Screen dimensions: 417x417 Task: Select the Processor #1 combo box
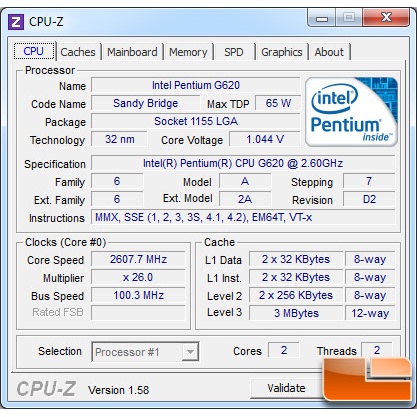(145, 352)
